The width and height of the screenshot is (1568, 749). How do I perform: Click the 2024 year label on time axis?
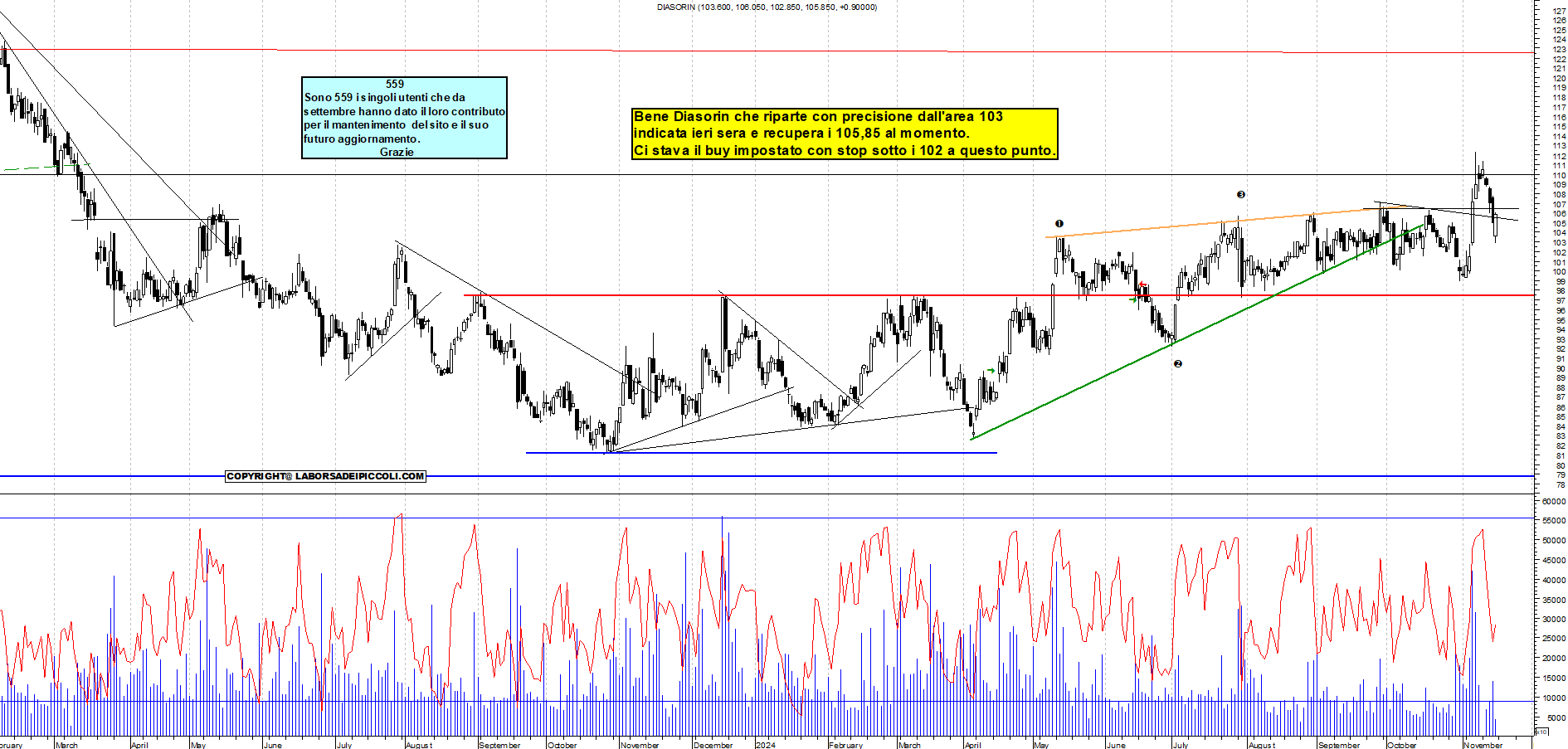coord(766,745)
